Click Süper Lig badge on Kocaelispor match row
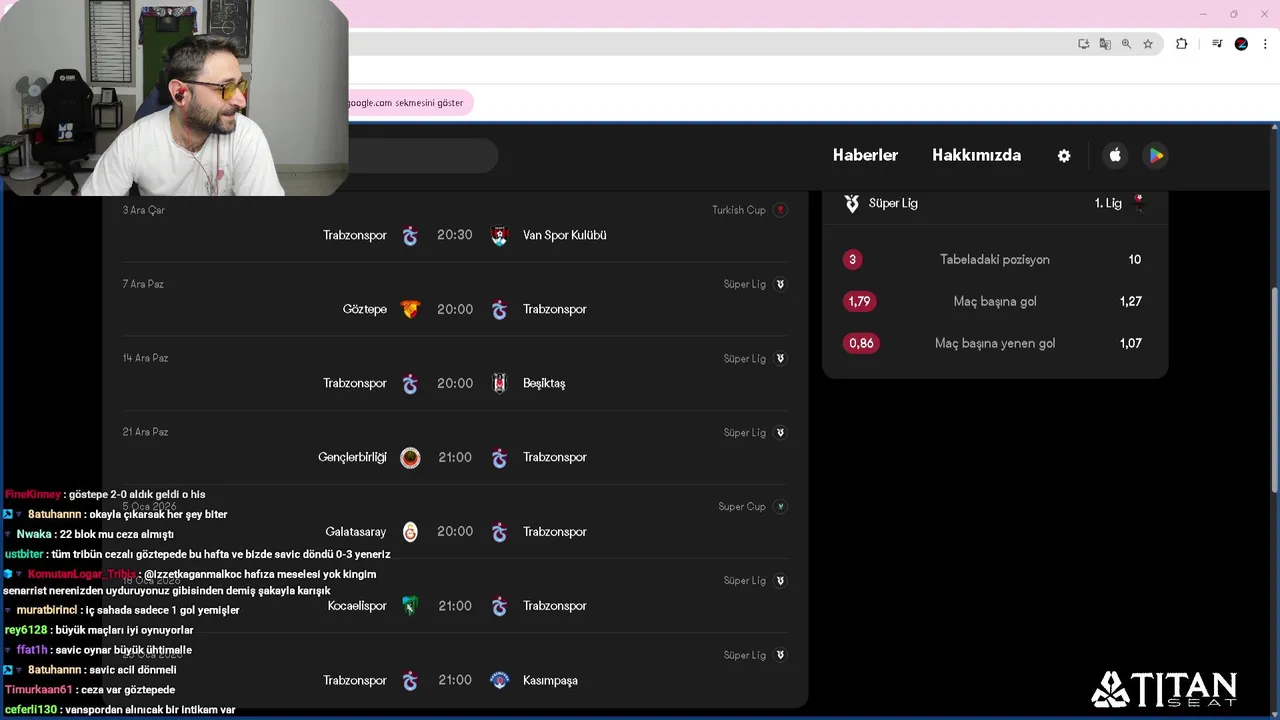 point(780,580)
